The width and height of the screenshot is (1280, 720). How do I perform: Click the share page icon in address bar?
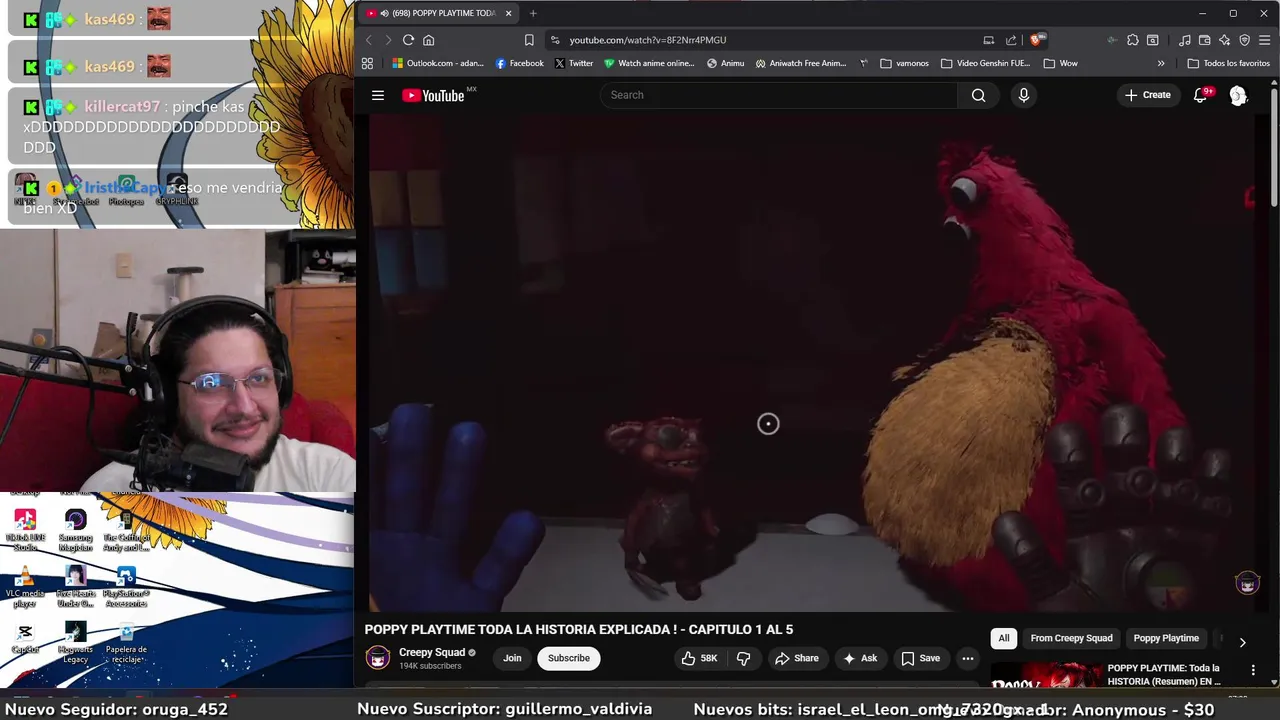pyautogui.click(x=1011, y=40)
